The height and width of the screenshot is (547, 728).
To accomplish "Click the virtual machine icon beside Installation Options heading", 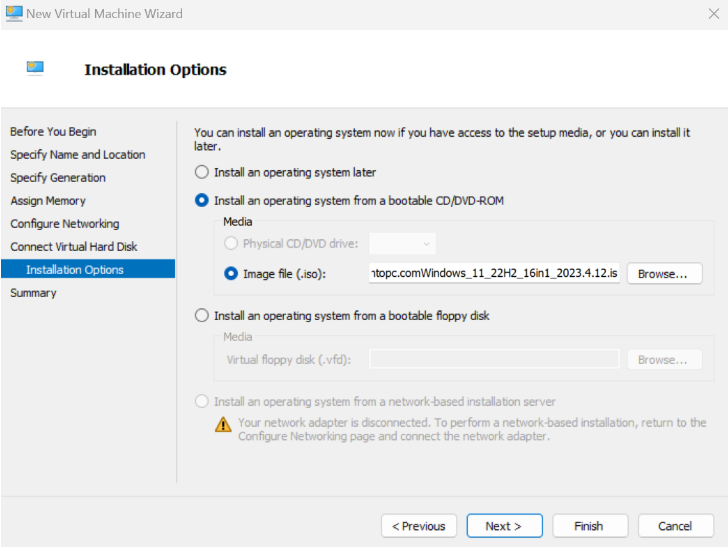I will (x=35, y=68).
